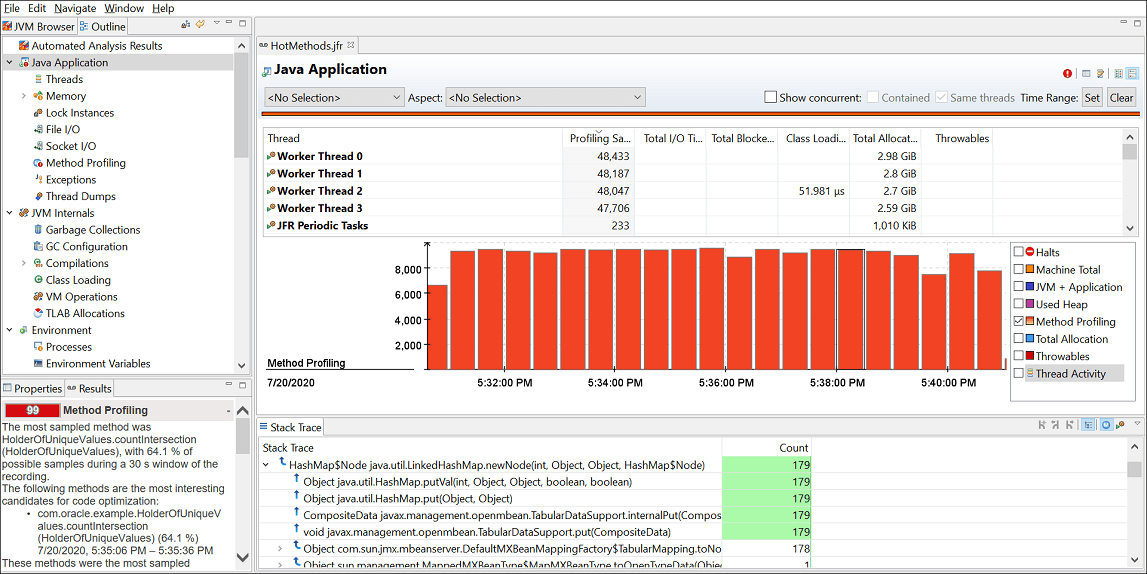Open the Aspect dropdown
This screenshot has width=1147, height=574.
point(545,97)
